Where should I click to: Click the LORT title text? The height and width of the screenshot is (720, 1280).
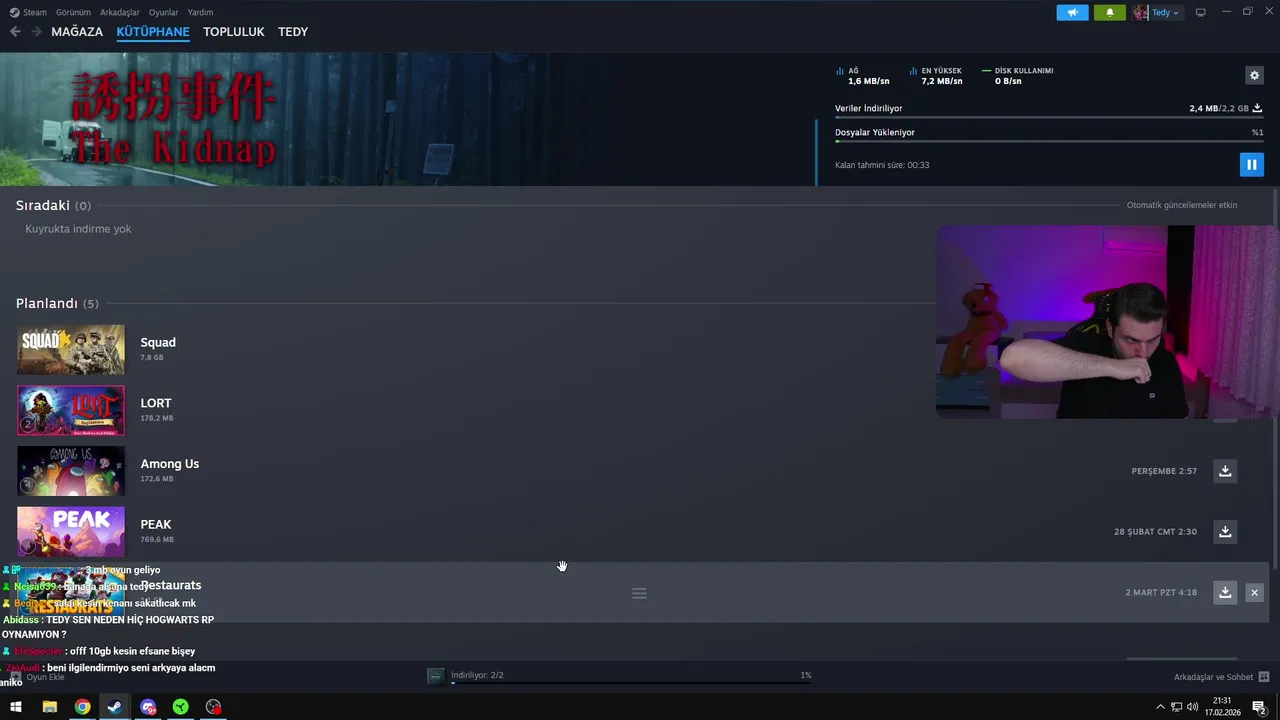(x=156, y=403)
